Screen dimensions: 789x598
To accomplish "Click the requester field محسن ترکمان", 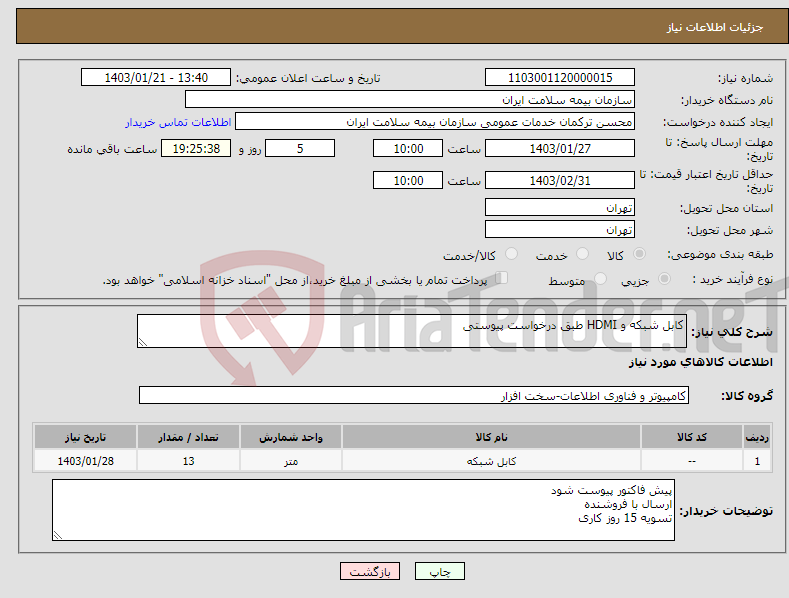I will click(x=435, y=122).
